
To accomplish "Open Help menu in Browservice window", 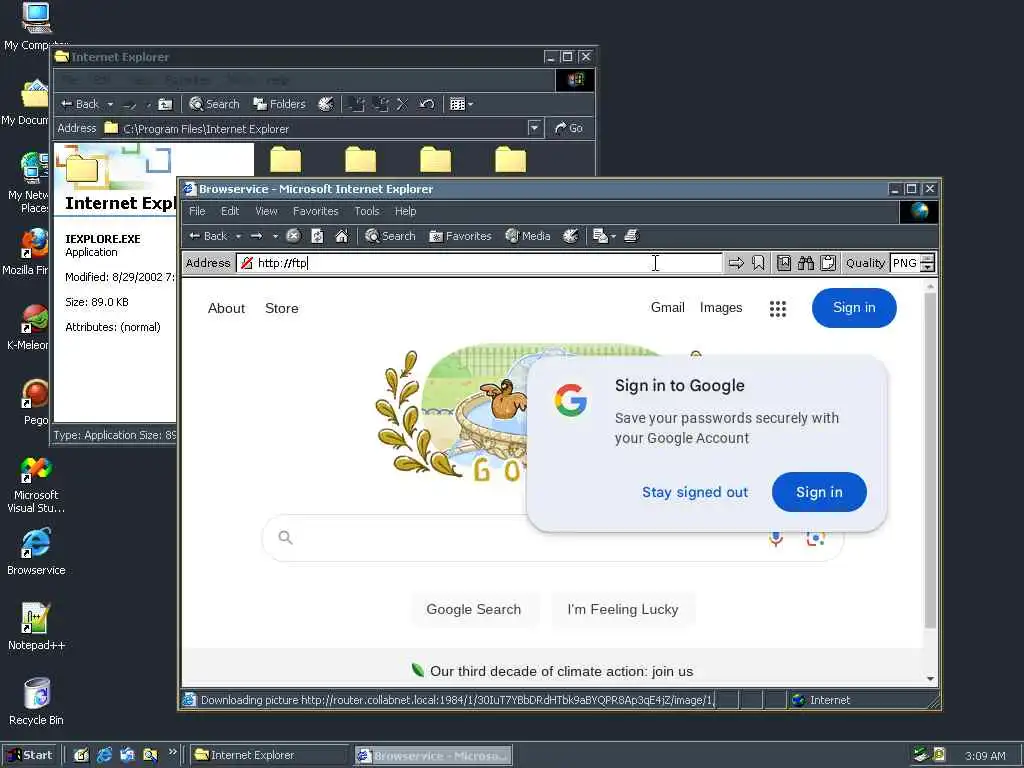I will 406,212.
